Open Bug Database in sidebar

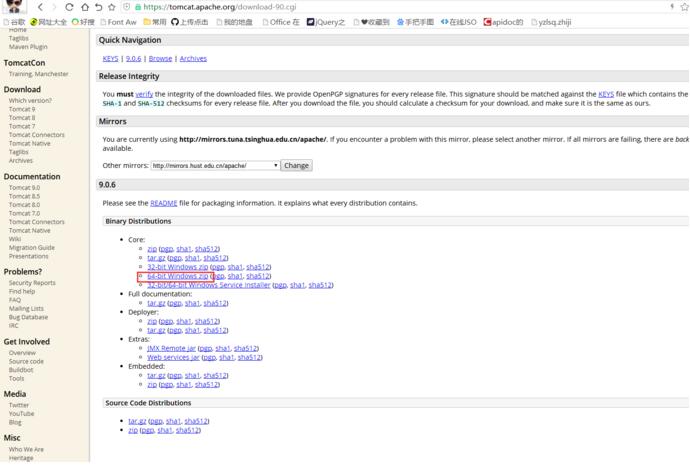(x=28, y=317)
